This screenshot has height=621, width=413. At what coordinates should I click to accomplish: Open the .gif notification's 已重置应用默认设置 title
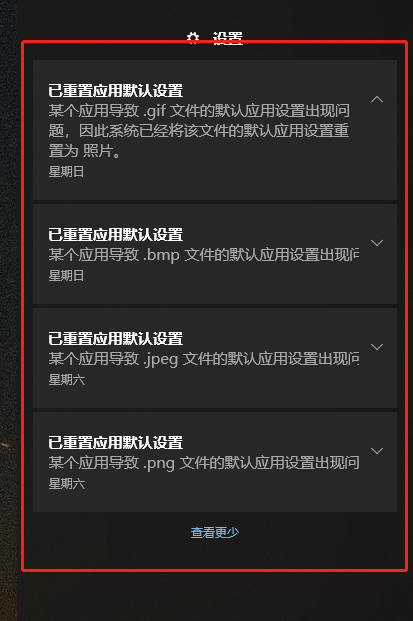click(x=115, y=91)
